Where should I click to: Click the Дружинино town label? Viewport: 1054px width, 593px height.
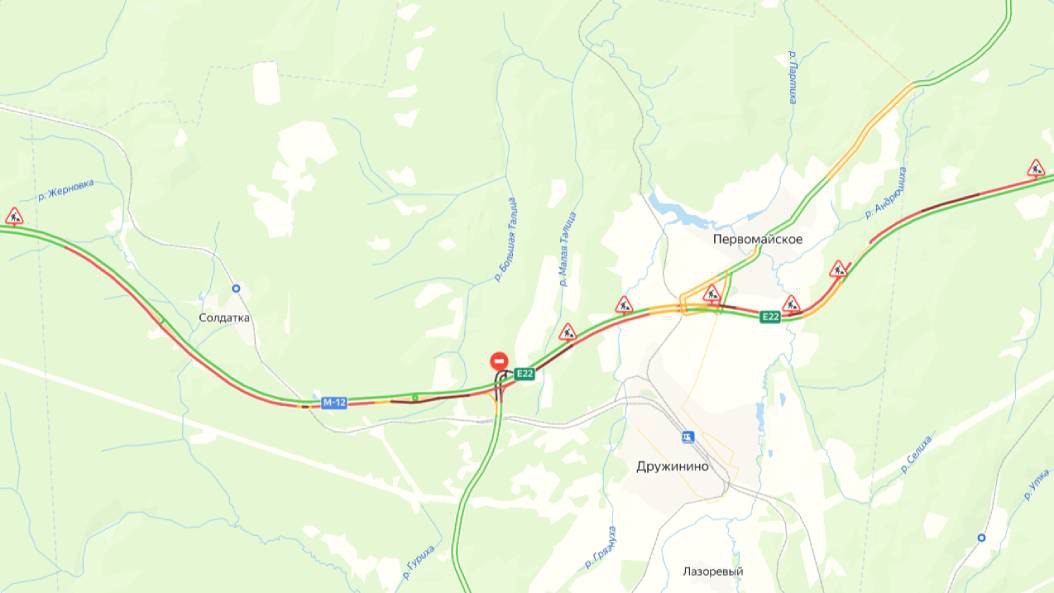[672, 467]
